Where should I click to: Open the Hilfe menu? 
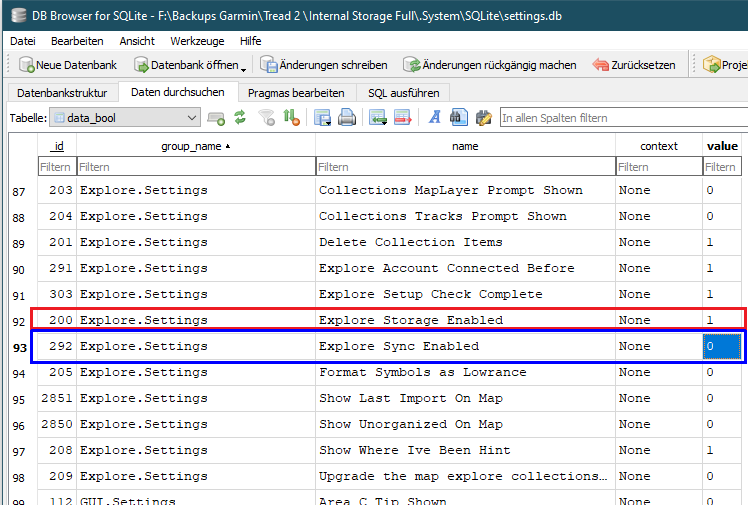point(250,41)
